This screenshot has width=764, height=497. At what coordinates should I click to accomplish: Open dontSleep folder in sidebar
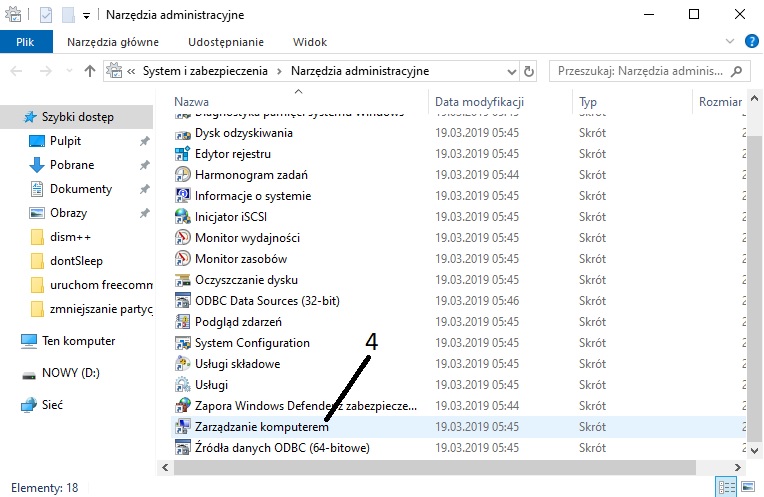[x=76, y=261]
